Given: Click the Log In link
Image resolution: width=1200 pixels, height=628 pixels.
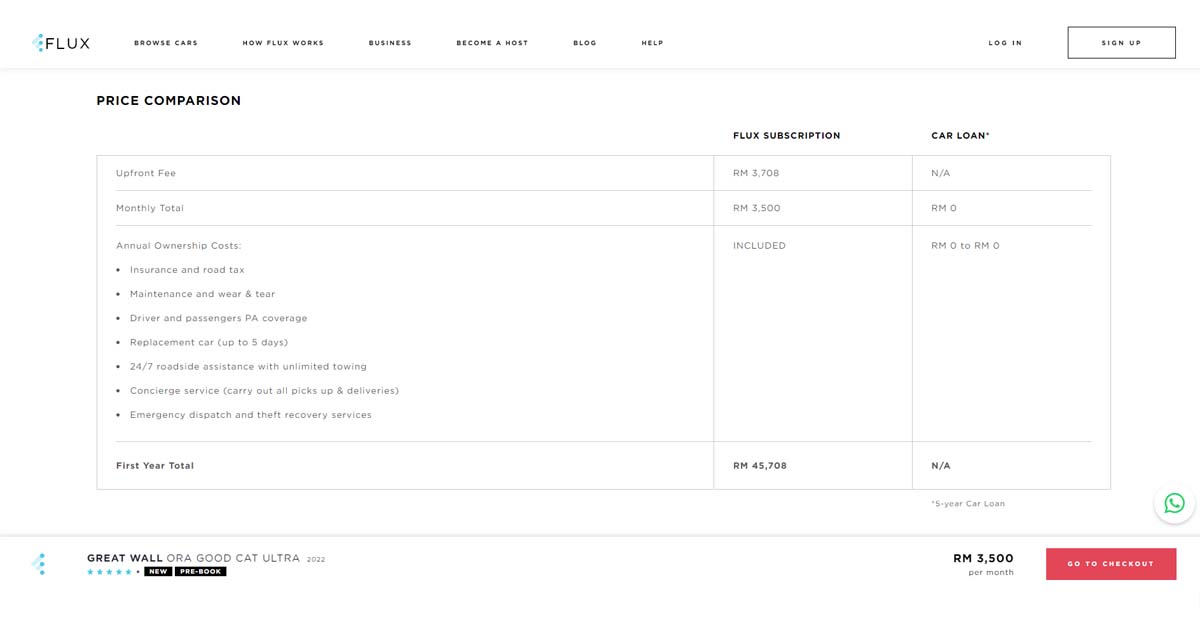Looking at the screenshot, I should (x=1005, y=43).
